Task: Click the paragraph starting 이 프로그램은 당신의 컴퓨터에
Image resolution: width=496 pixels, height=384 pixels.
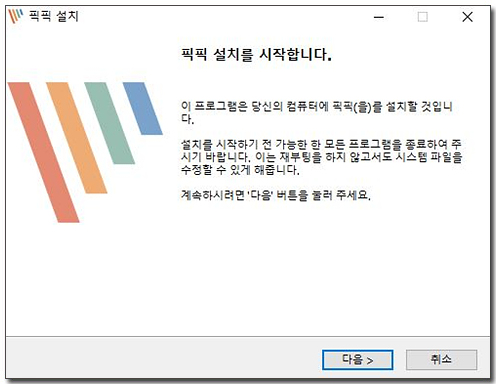Action: pyautogui.click(x=317, y=113)
